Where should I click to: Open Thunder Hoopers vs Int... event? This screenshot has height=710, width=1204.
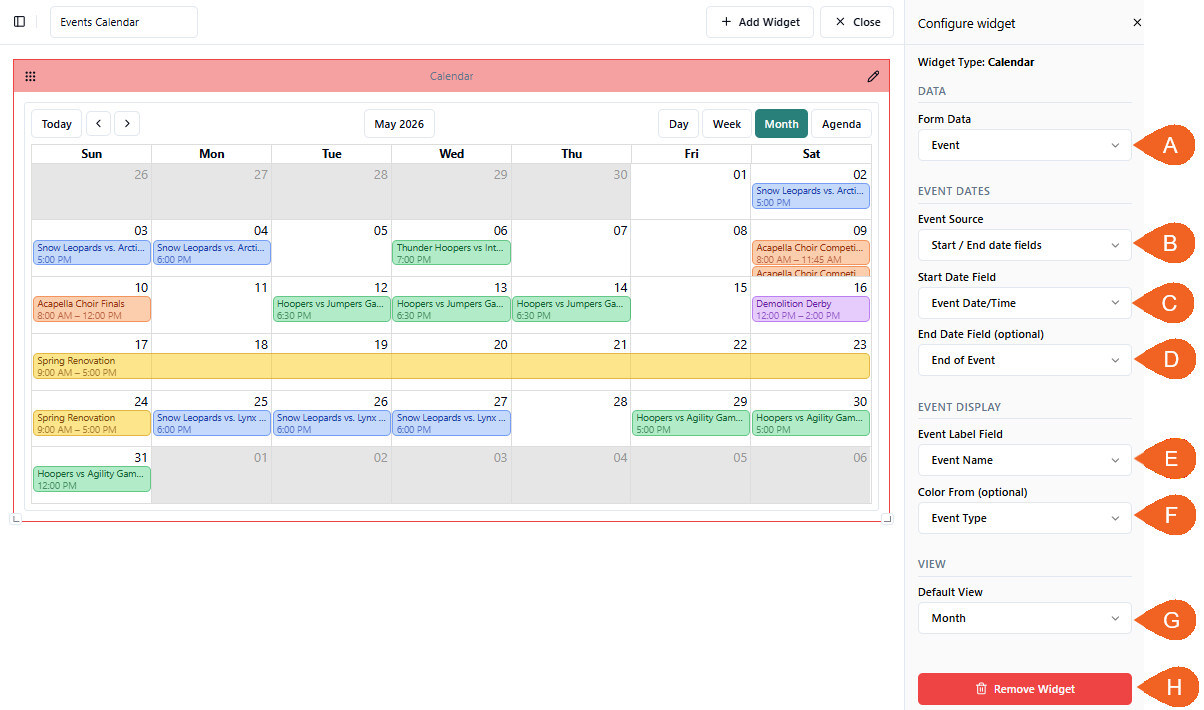click(x=451, y=253)
